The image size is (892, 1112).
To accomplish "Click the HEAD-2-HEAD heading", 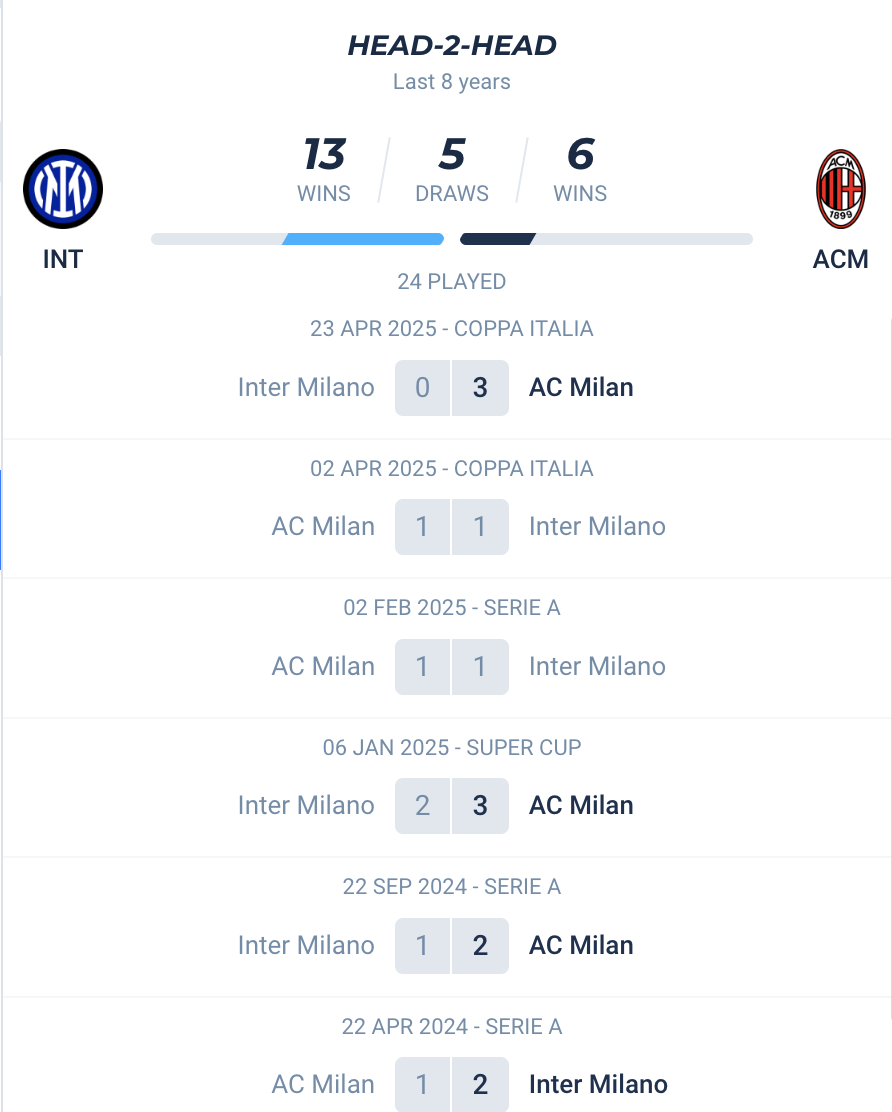I will 452,45.
